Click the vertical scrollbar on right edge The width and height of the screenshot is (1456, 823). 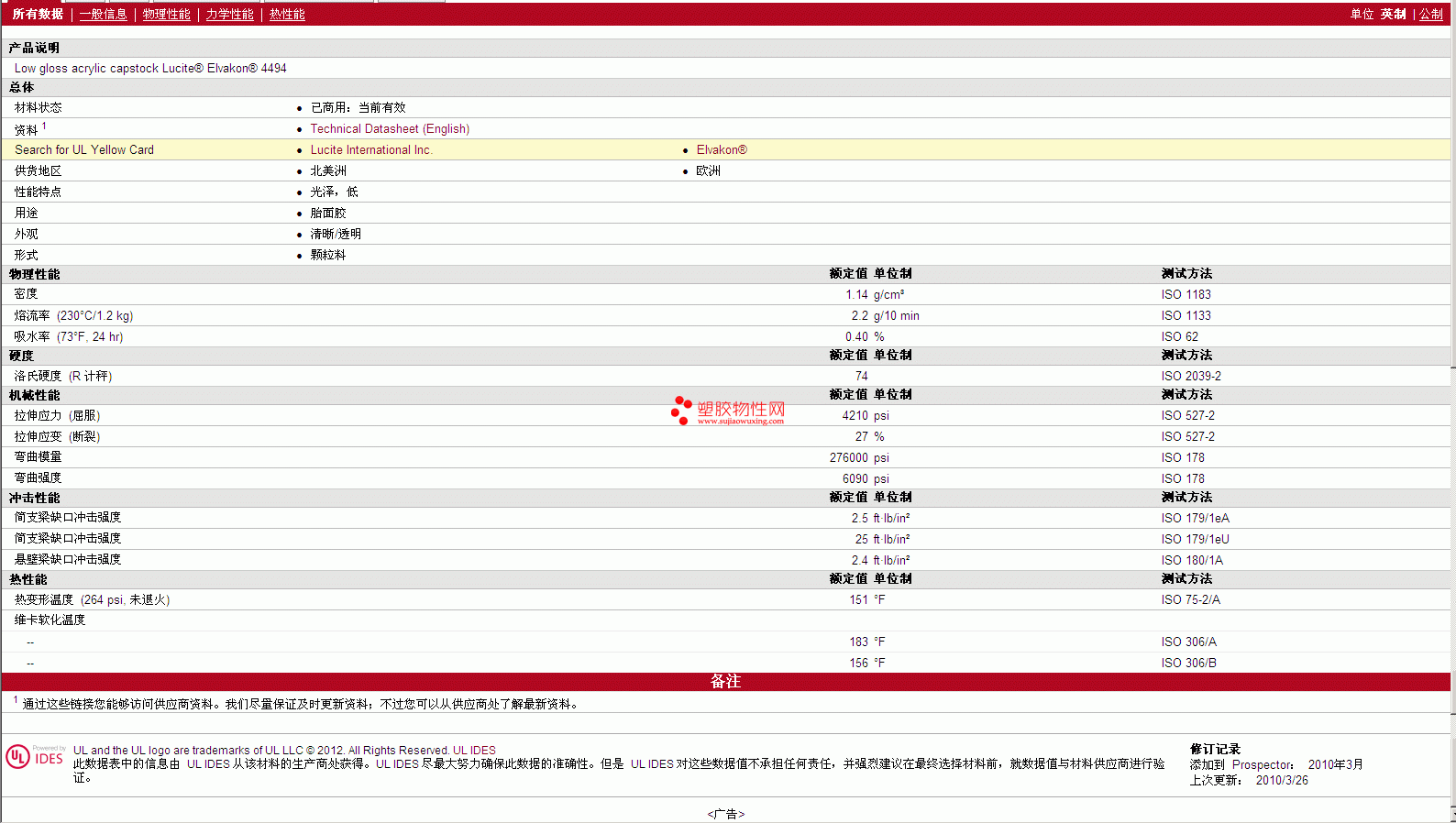1453,412
